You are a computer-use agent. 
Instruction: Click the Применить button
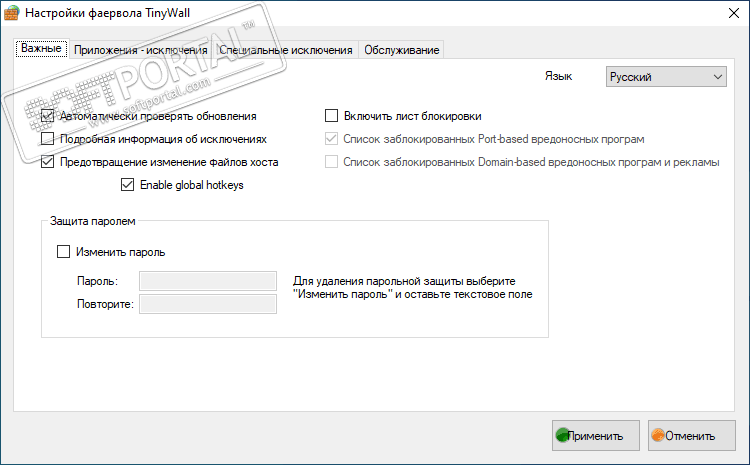point(596,435)
